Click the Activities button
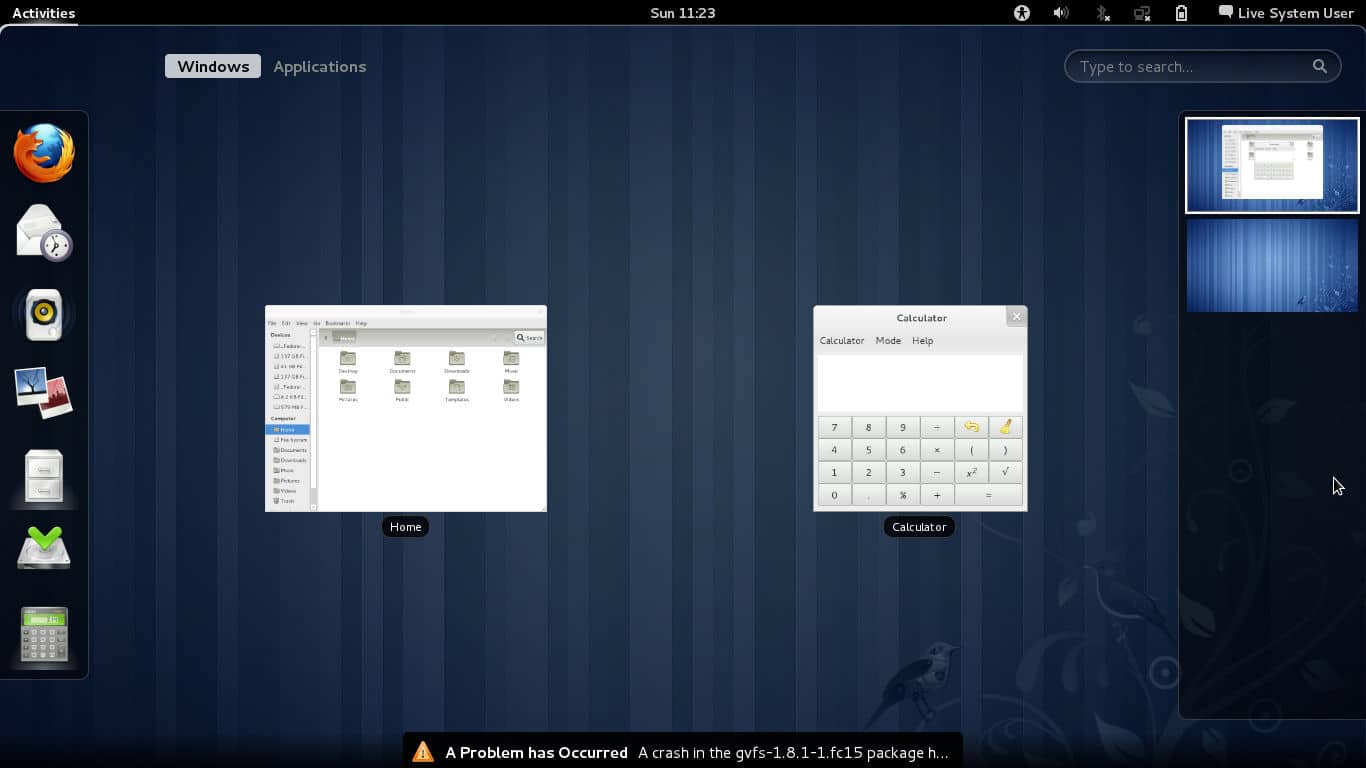This screenshot has width=1366, height=768. pyautogui.click(x=44, y=13)
